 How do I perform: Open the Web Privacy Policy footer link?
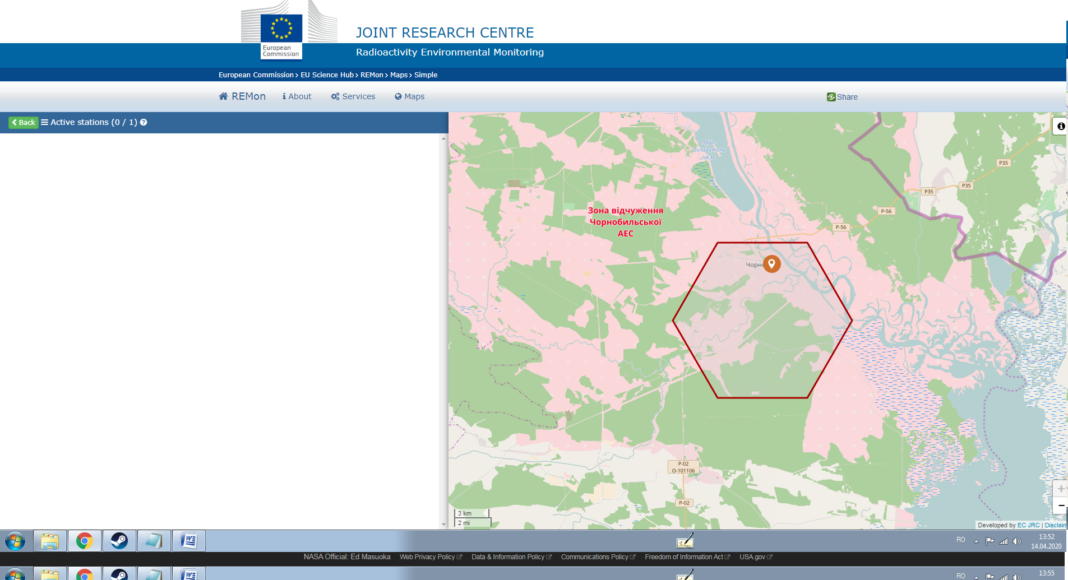point(430,557)
